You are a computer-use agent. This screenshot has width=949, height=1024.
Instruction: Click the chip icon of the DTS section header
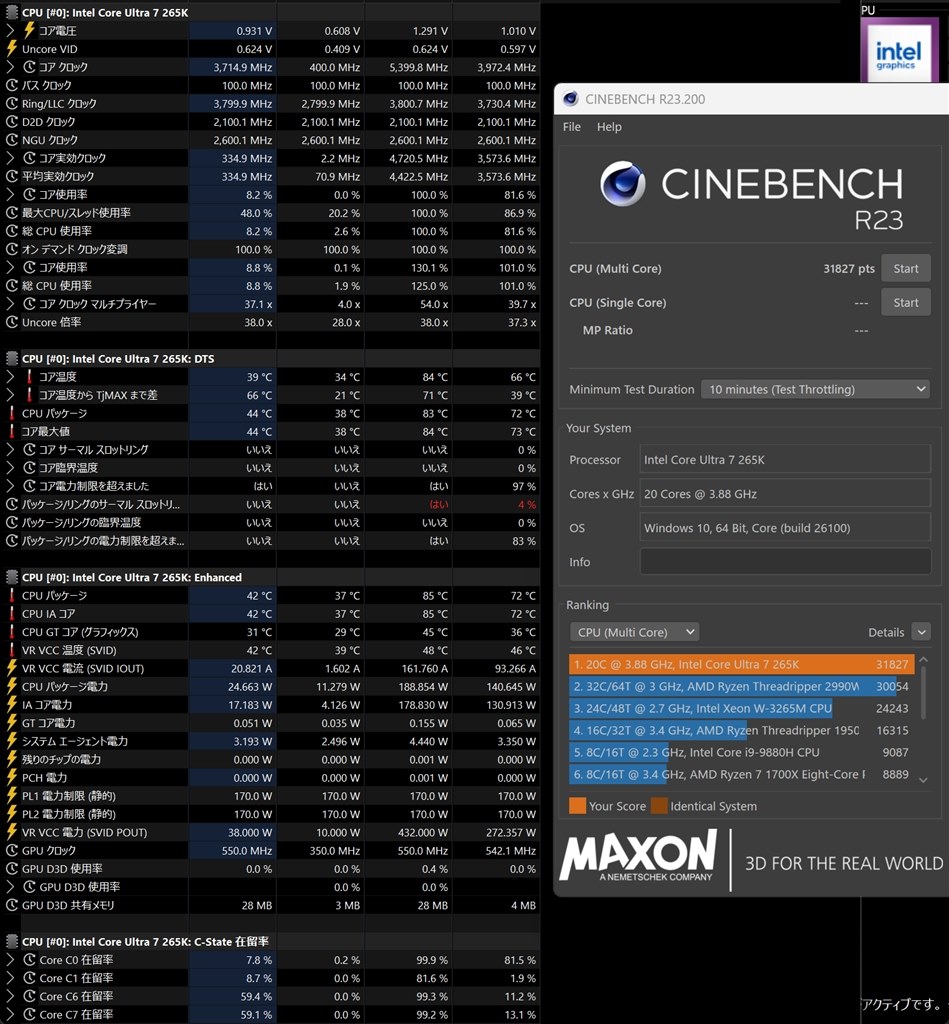click(x=12, y=359)
